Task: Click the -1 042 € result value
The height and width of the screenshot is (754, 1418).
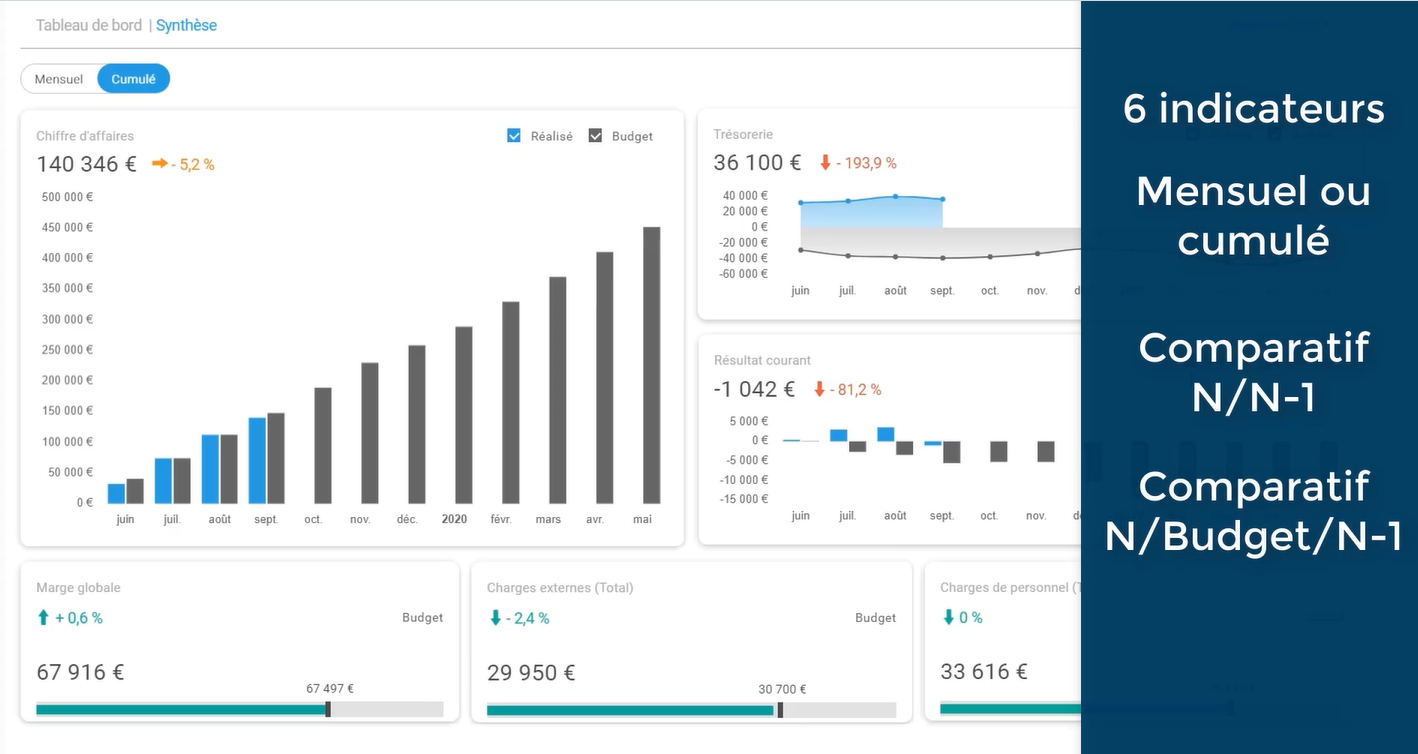Action: point(755,389)
